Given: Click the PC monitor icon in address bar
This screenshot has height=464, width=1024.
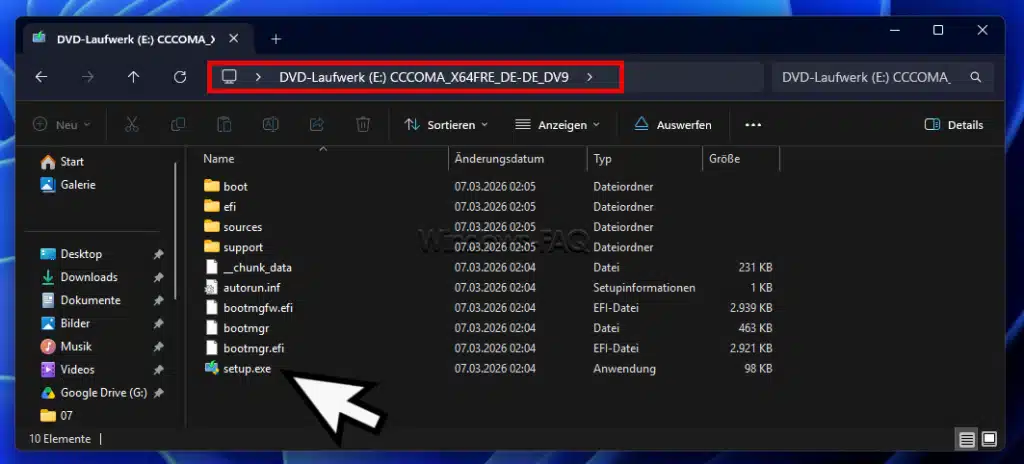Looking at the screenshot, I should click(x=229, y=77).
